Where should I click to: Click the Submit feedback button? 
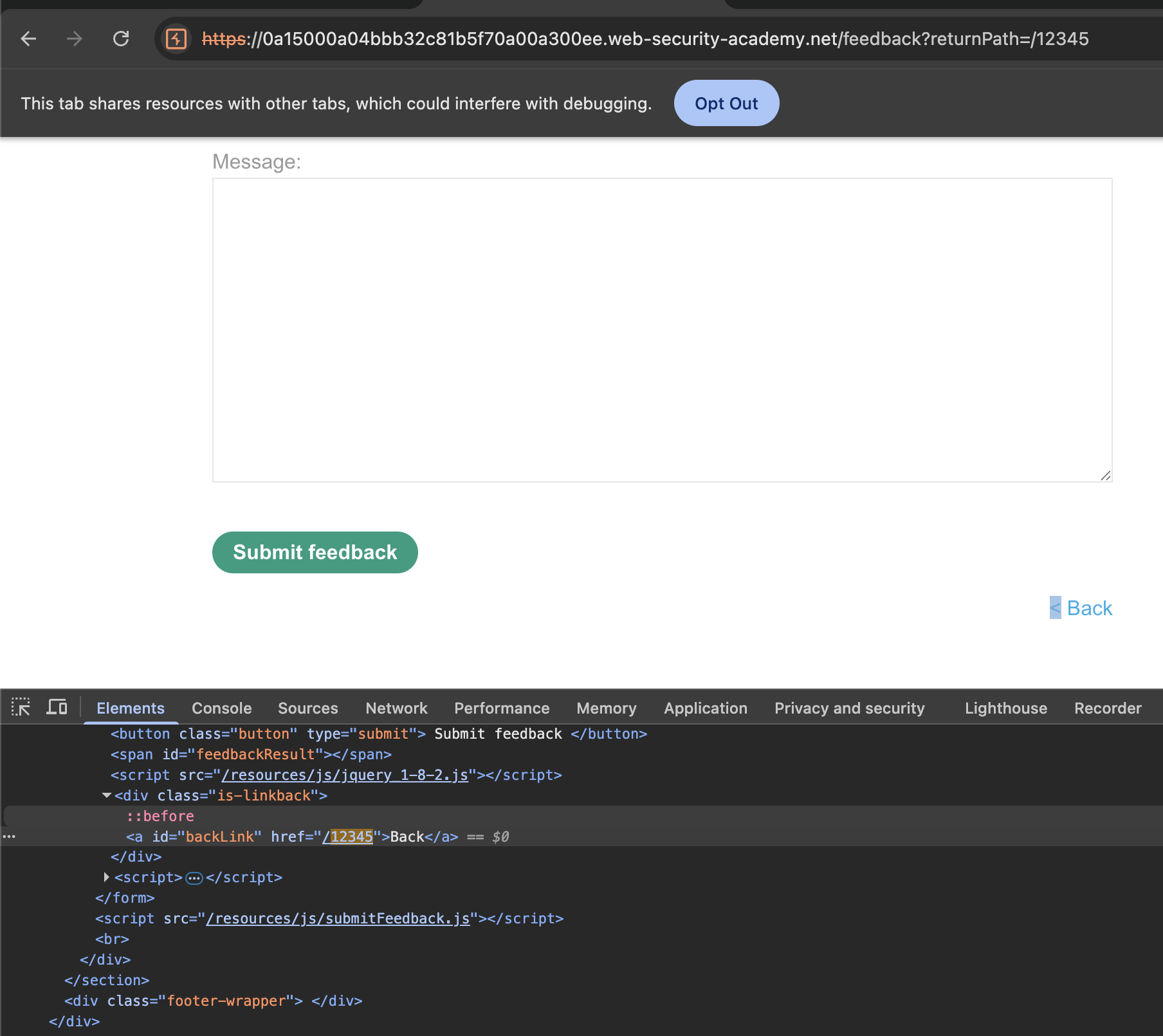coord(315,552)
